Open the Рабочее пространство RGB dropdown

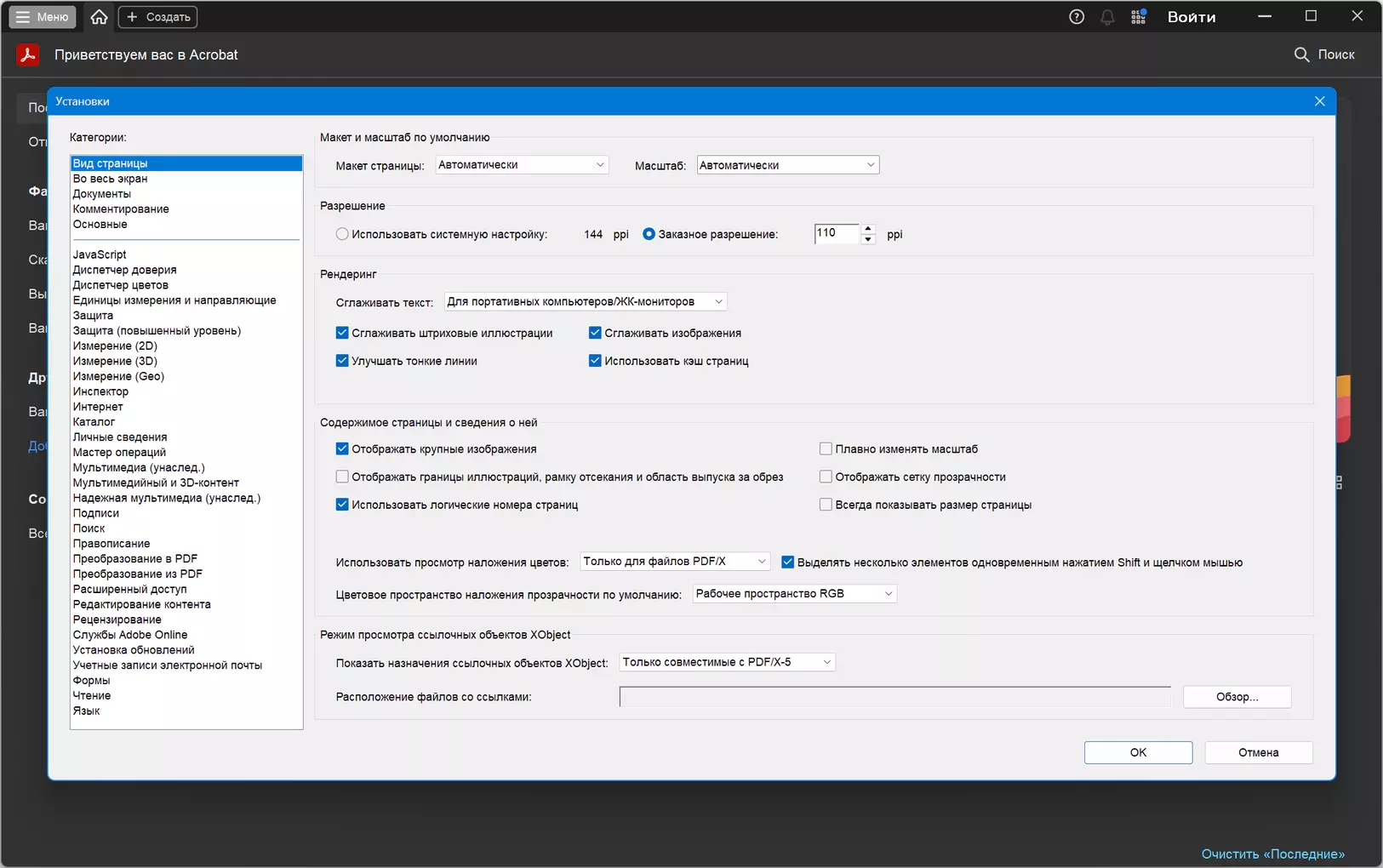coord(795,594)
